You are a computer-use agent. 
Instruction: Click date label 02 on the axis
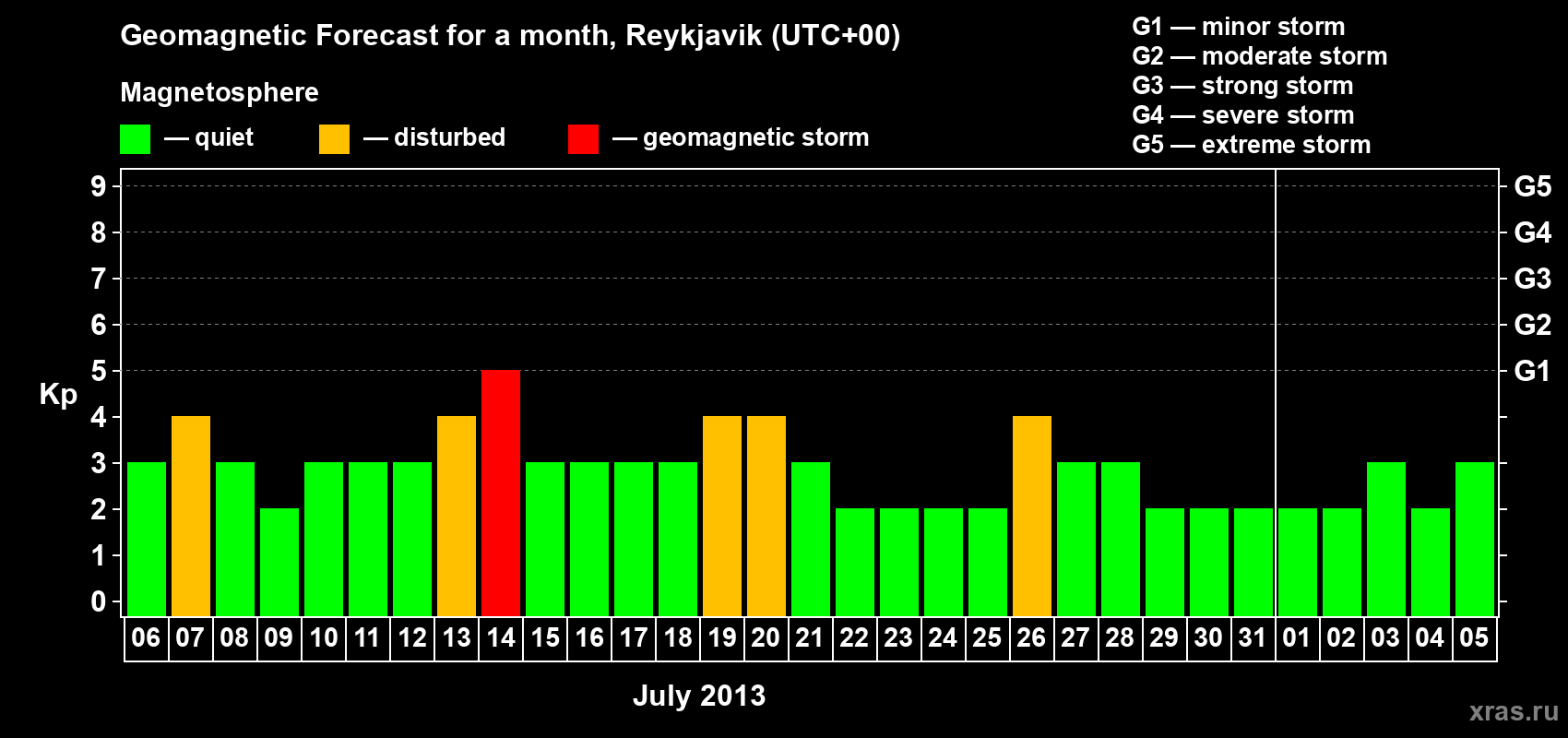coord(1341,637)
